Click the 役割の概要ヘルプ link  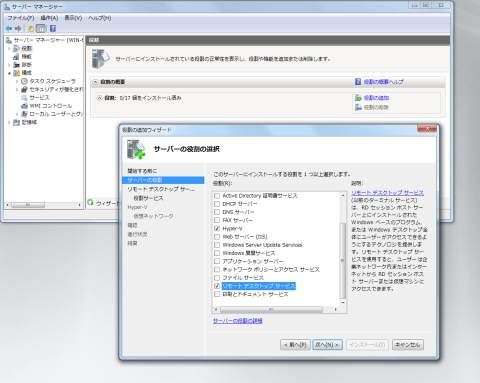coord(383,82)
